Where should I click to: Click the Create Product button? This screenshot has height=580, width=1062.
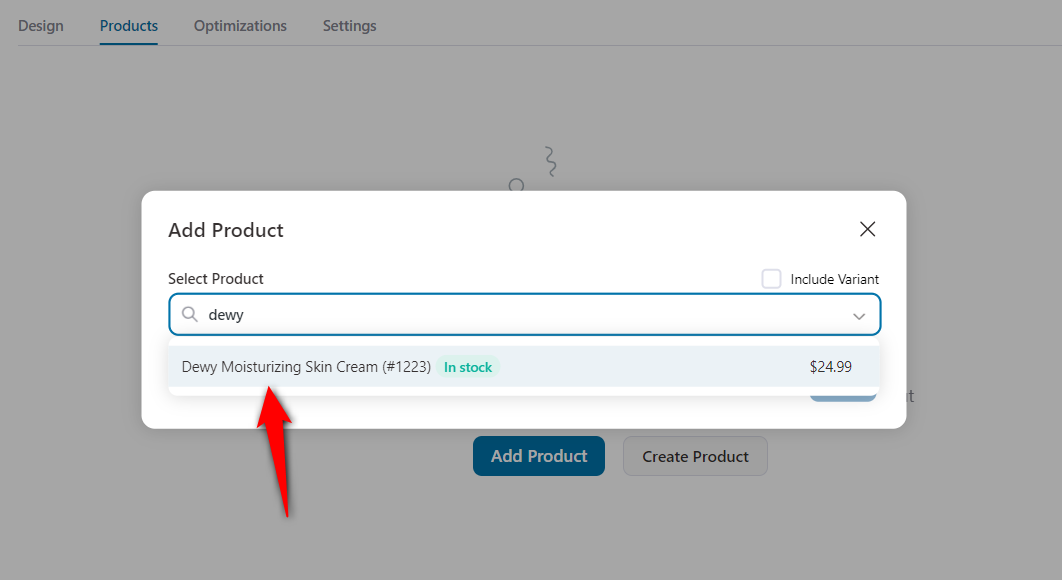pyautogui.click(x=696, y=456)
